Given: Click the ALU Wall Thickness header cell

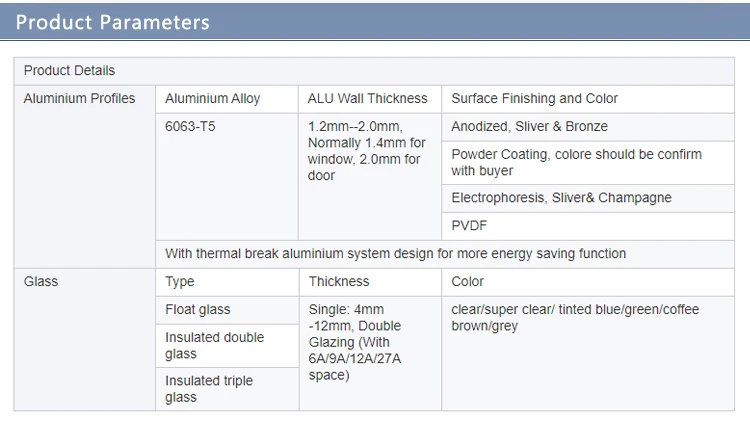Looking at the screenshot, I should [x=370, y=99].
